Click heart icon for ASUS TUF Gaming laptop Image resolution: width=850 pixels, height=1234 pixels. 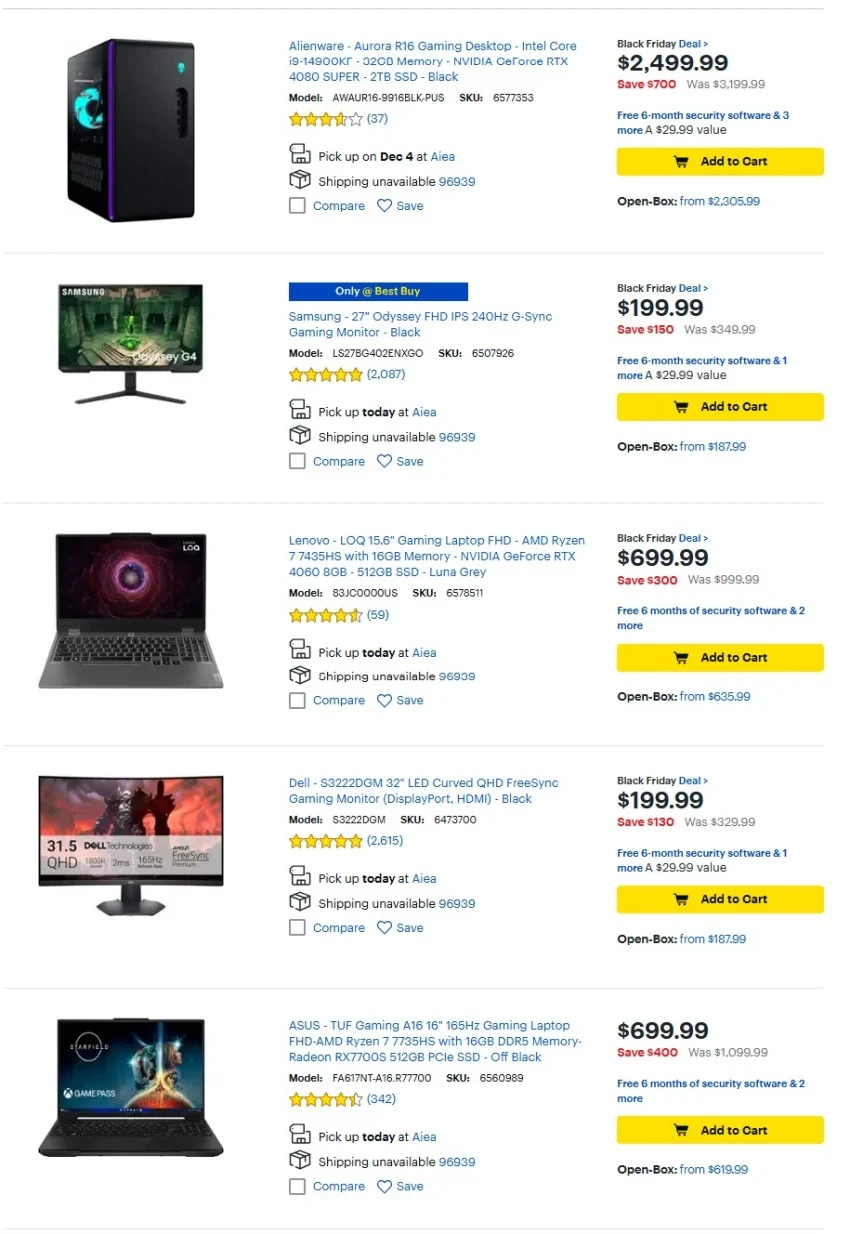(x=384, y=1187)
